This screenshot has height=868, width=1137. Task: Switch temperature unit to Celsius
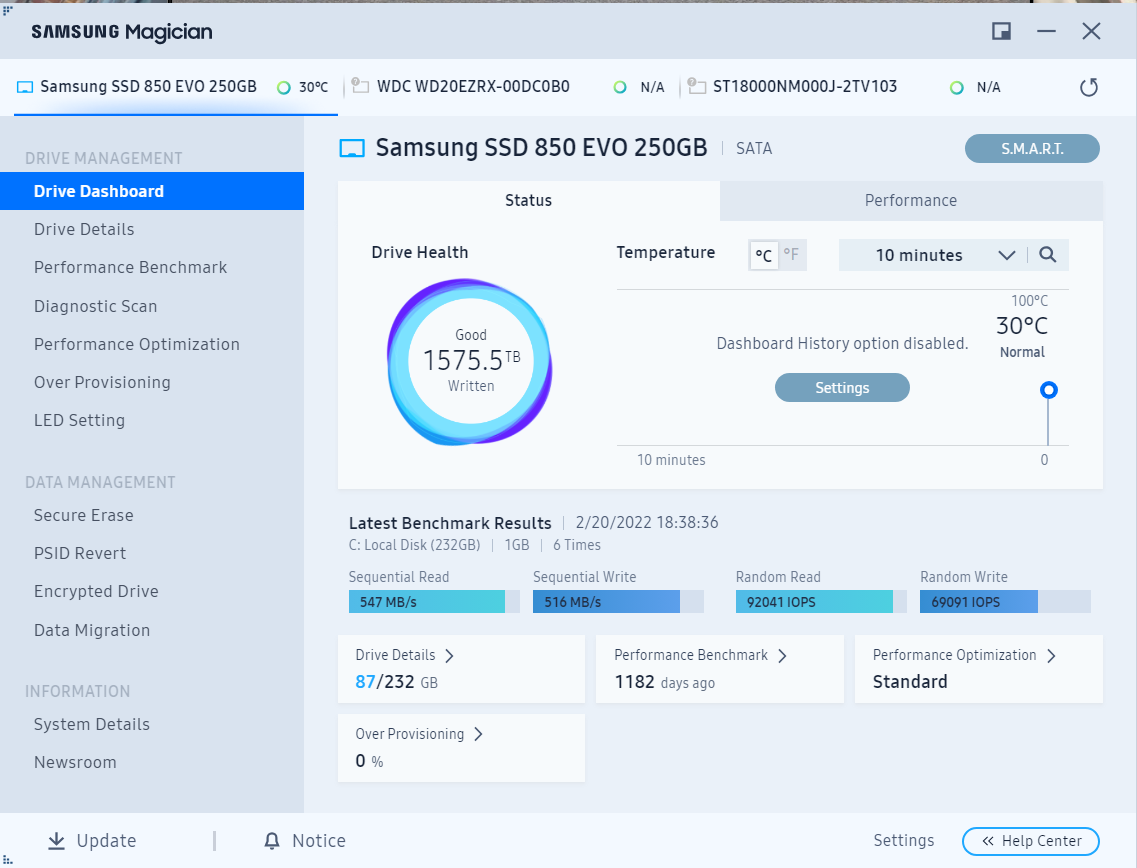pos(763,255)
